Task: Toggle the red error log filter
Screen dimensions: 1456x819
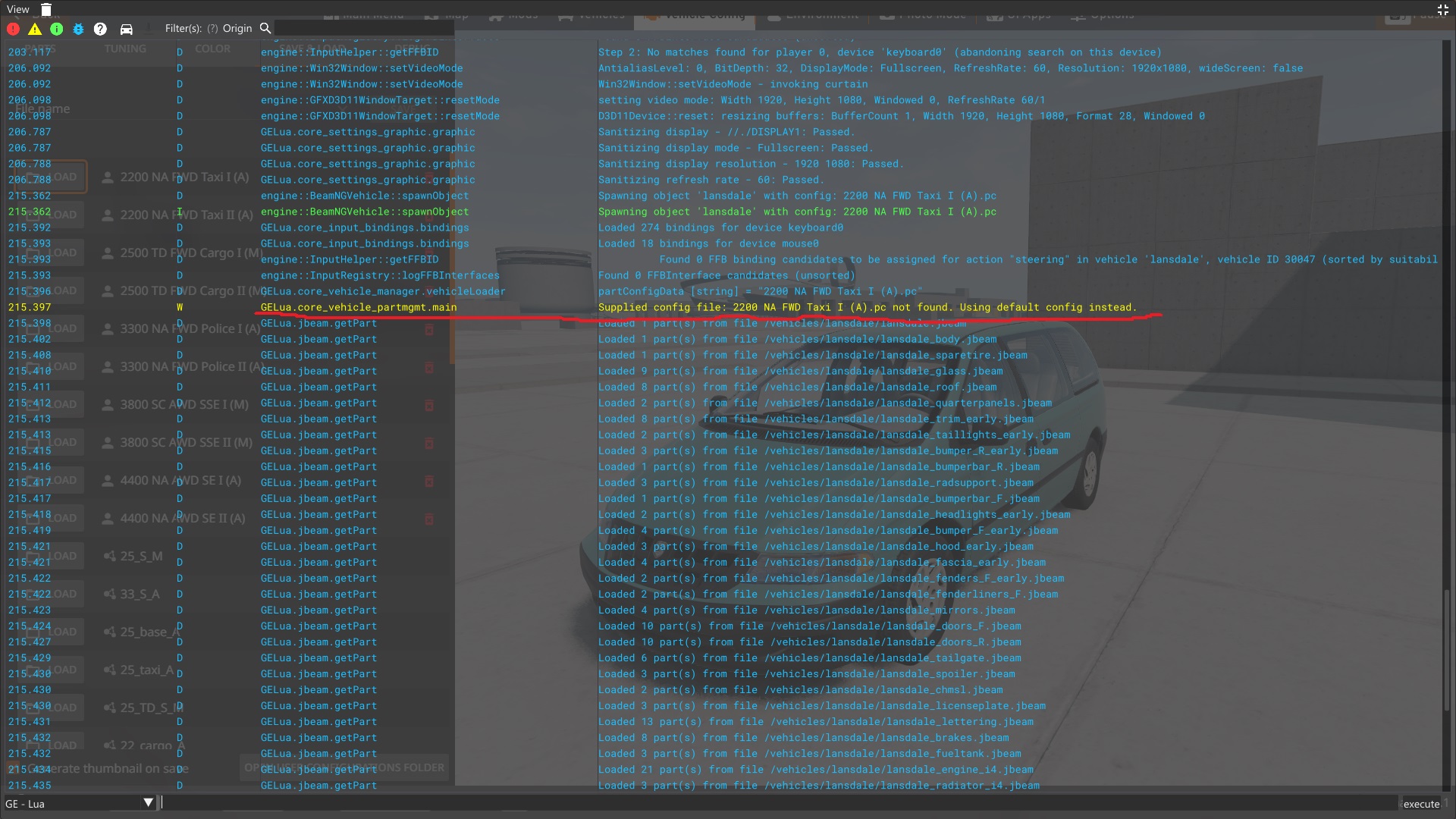Action: coord(14,29)
